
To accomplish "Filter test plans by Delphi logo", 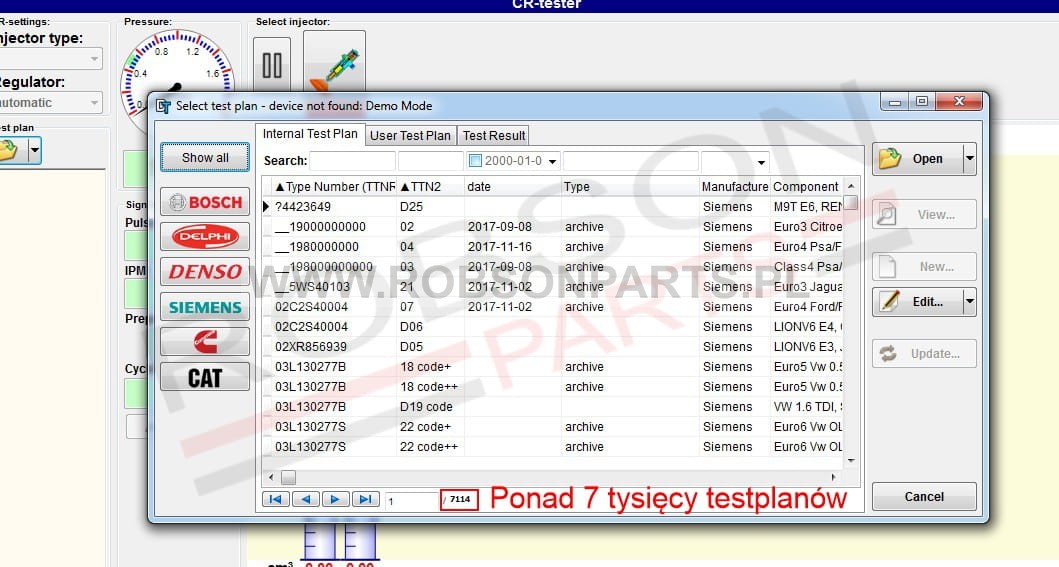I will point(205,237).
